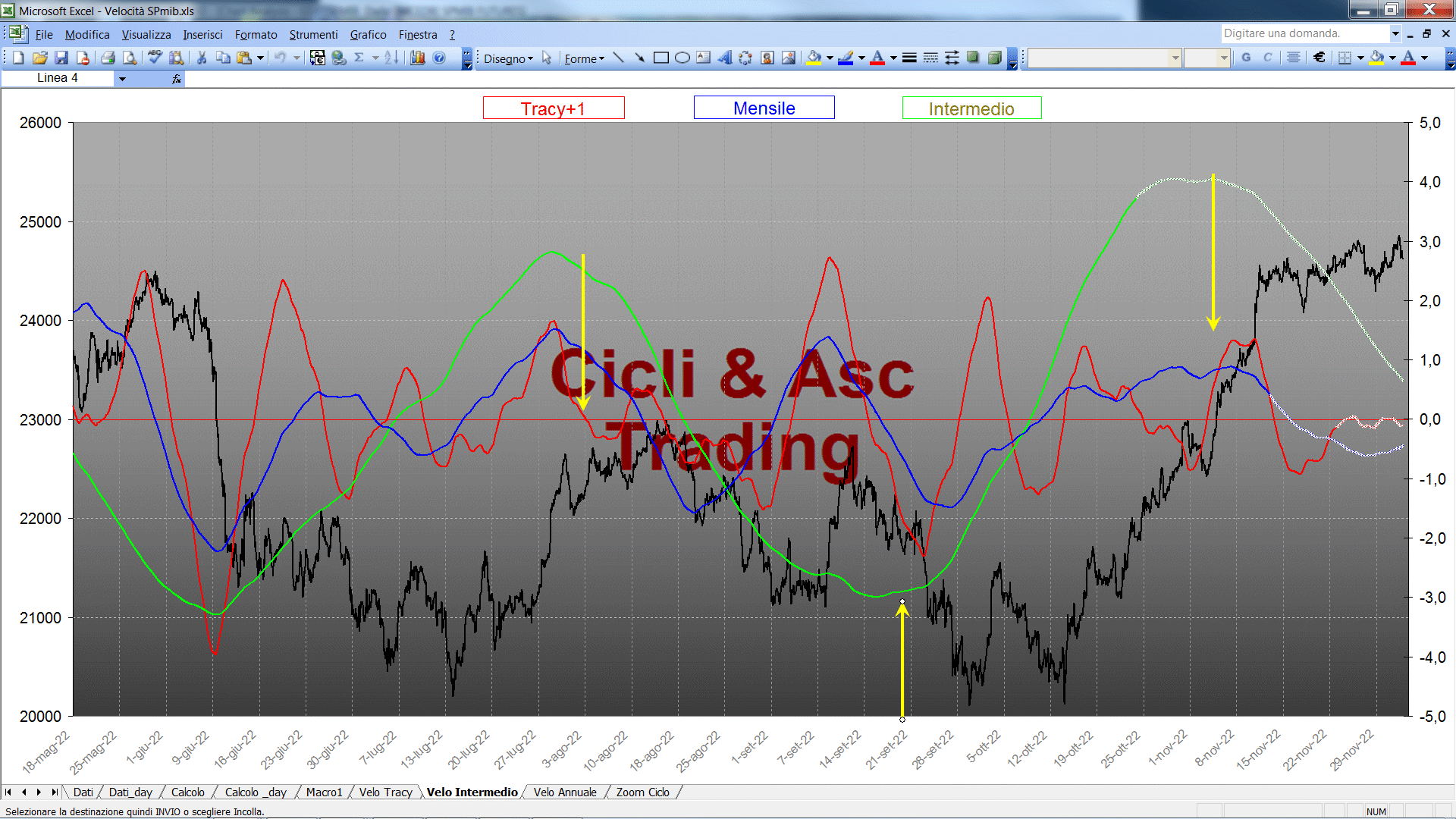Image resolution: width=1456 pixels, height=819 pixels.
Task: Open the Grafico menu
Action: 368,35
